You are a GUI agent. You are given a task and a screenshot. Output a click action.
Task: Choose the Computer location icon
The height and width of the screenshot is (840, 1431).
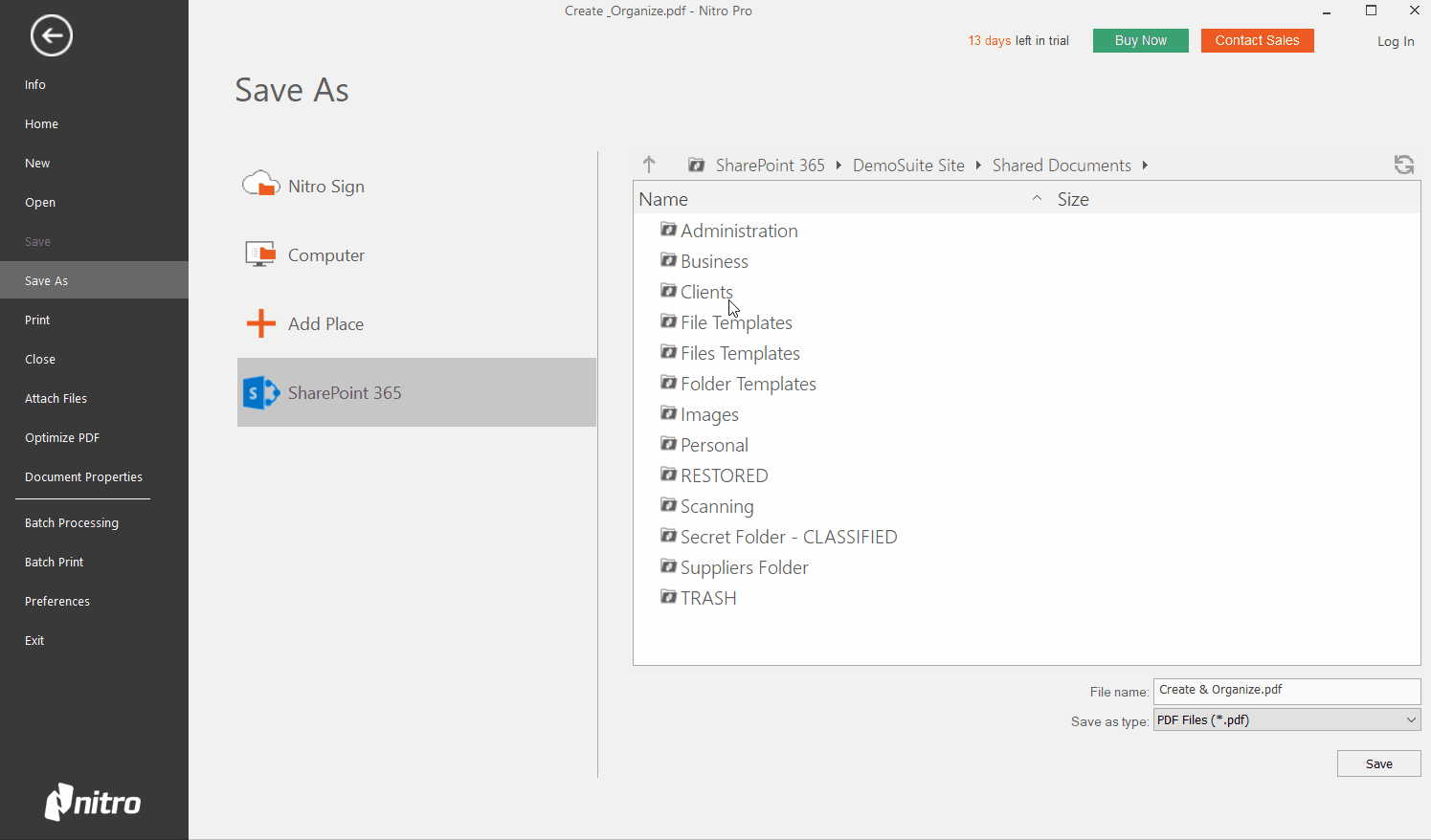[260, 254]
